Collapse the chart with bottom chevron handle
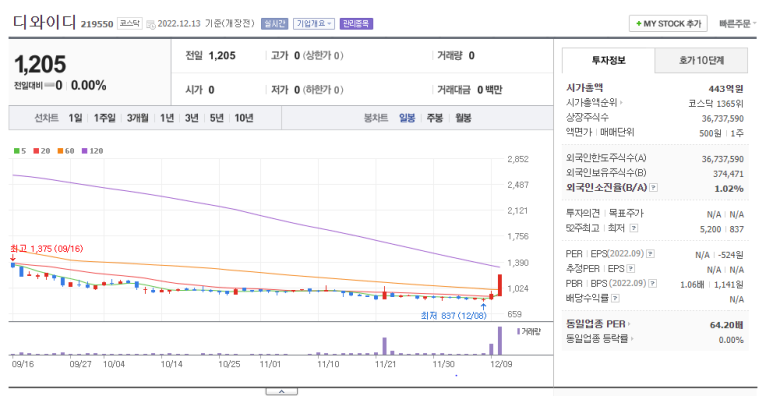Image resolution: width=773 pixels, height=396 pixels. pyautogui.click(x=281, y=392)
